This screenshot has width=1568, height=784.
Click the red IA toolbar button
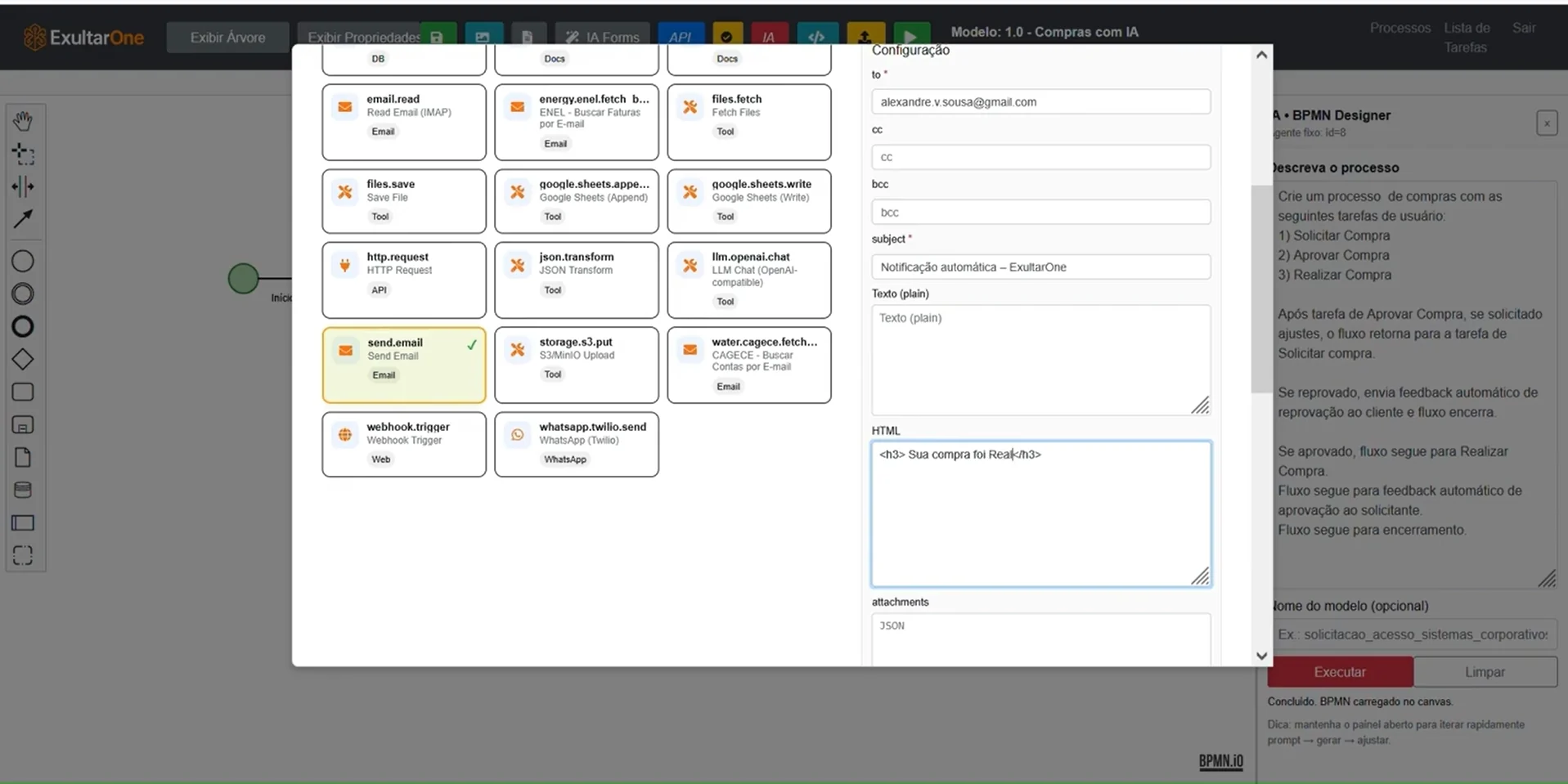[769, 36]
